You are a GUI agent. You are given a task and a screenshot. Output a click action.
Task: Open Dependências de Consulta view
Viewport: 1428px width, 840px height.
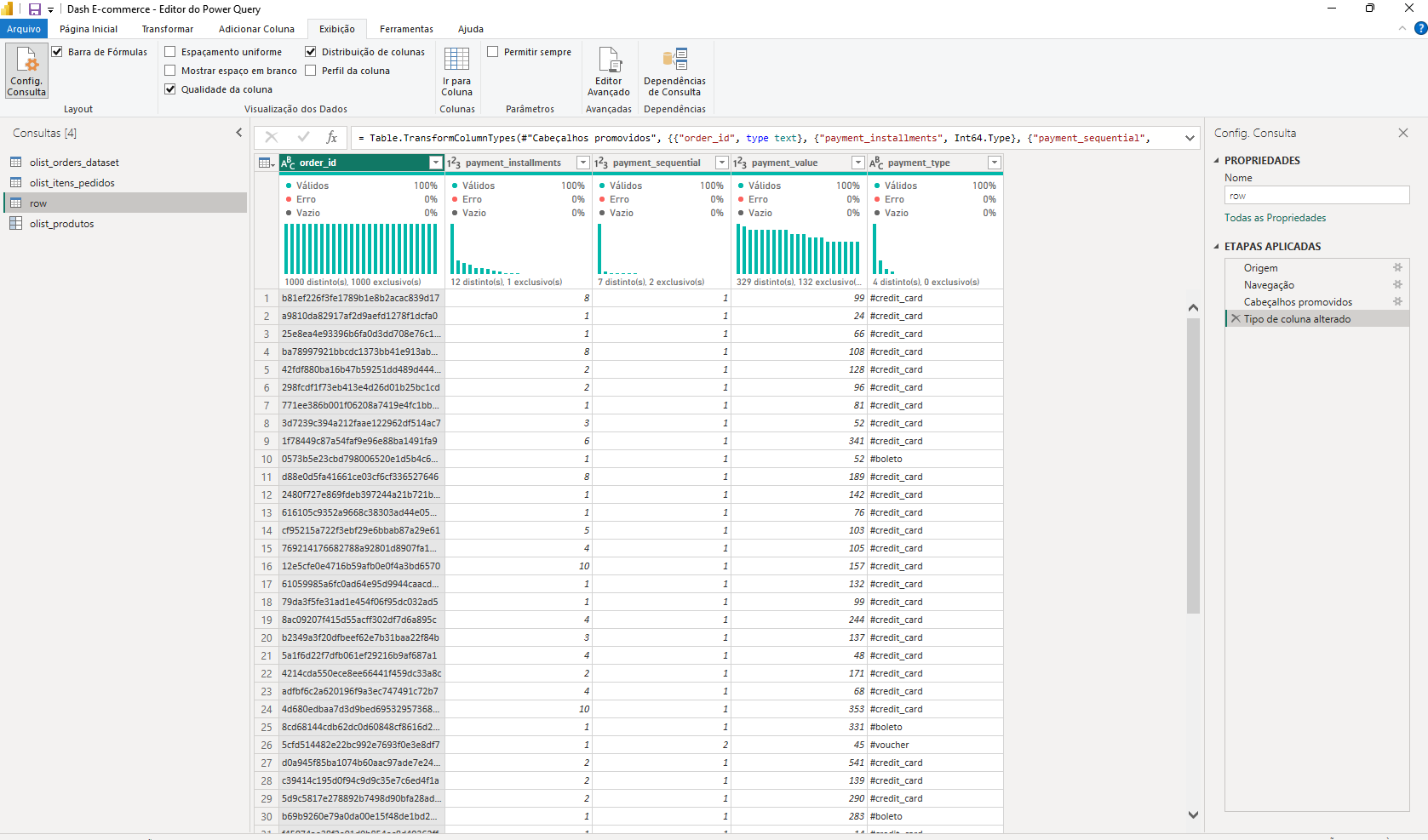[674, 71]
